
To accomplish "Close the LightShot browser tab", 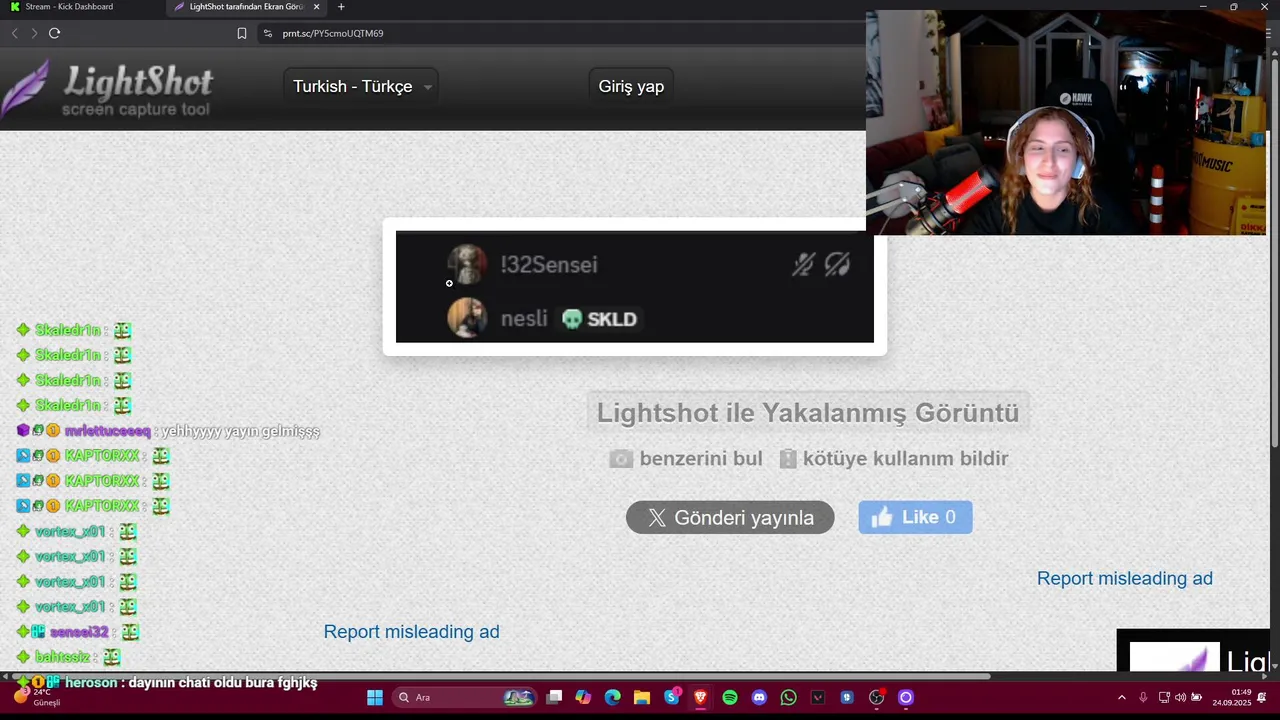I will click(317, 7).
